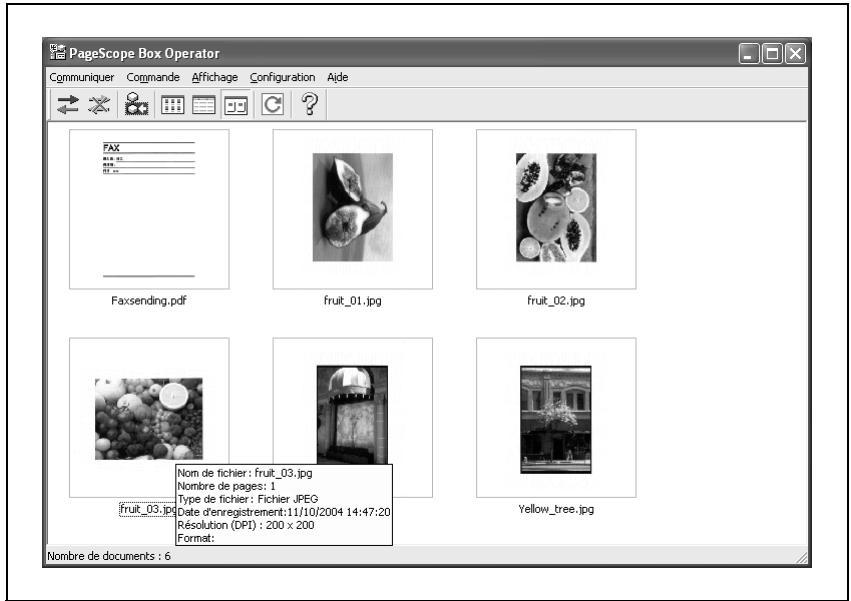Screen dimensions: 851x601
Task: Click the tooltip line 'Type de fichier : Fichier JPEG'
Action: coord(248,499)
